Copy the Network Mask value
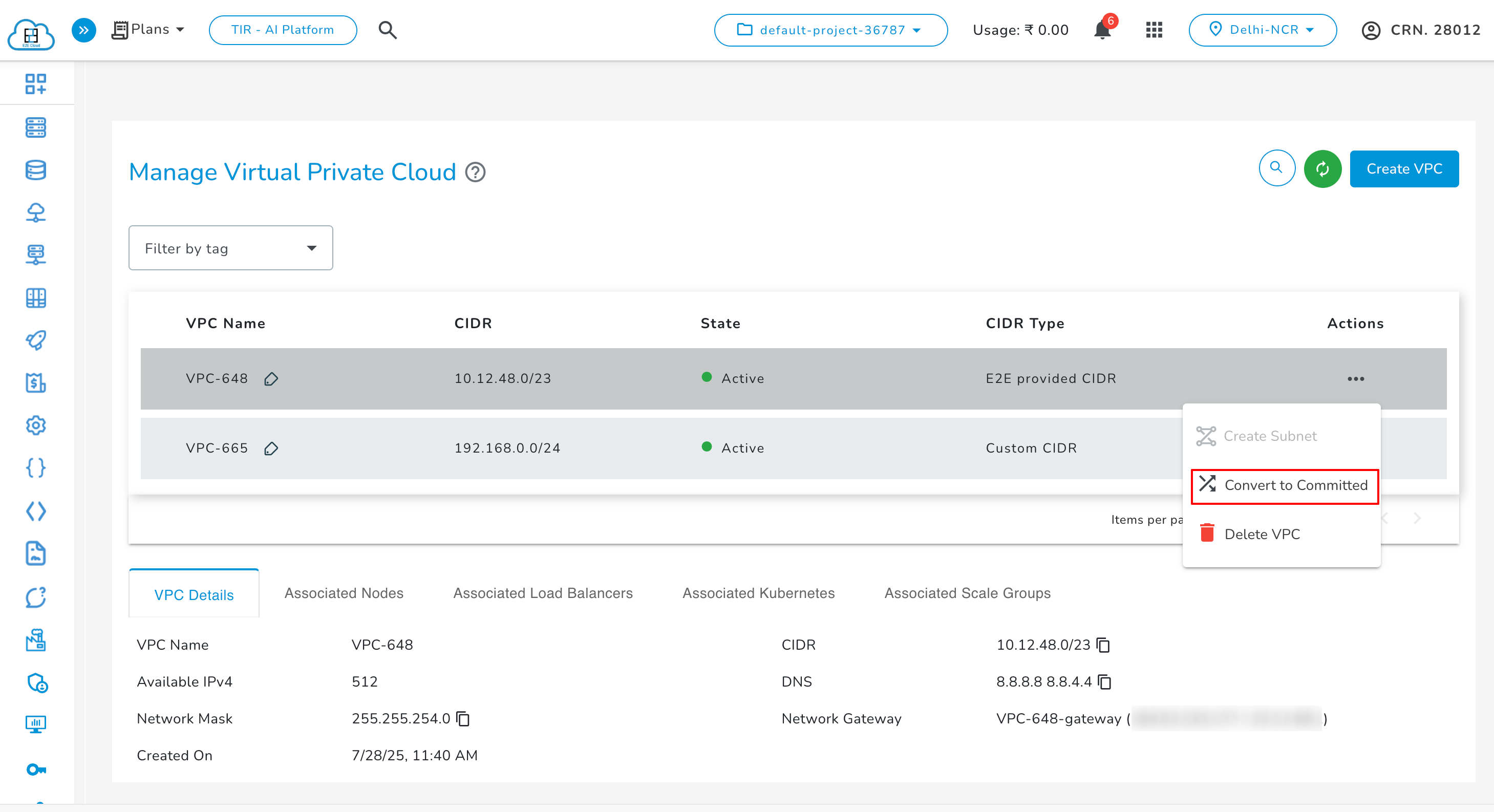This screenshot has width=1494, height=812. (463, 719)
